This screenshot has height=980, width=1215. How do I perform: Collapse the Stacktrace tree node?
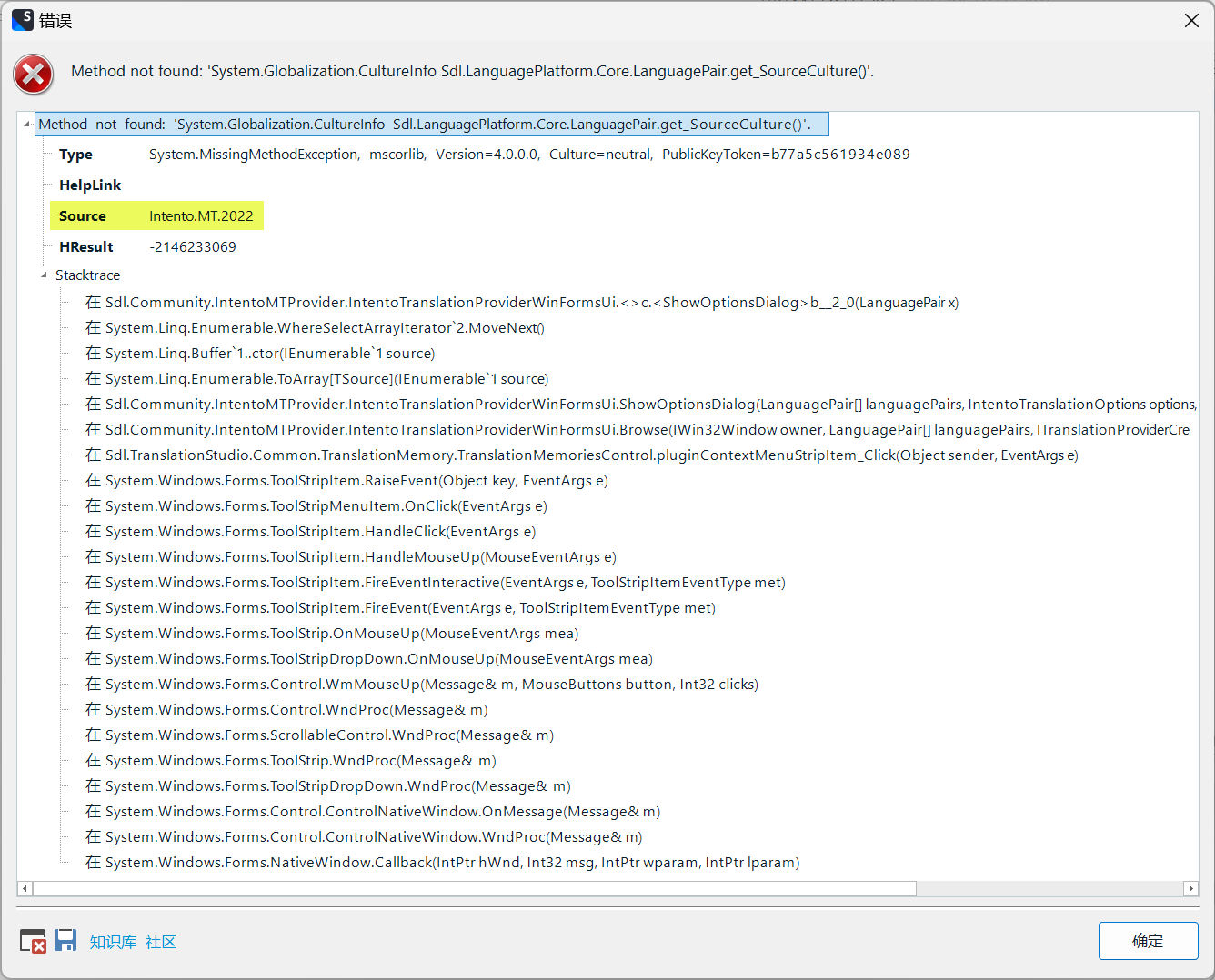click(x=45, y=275)
